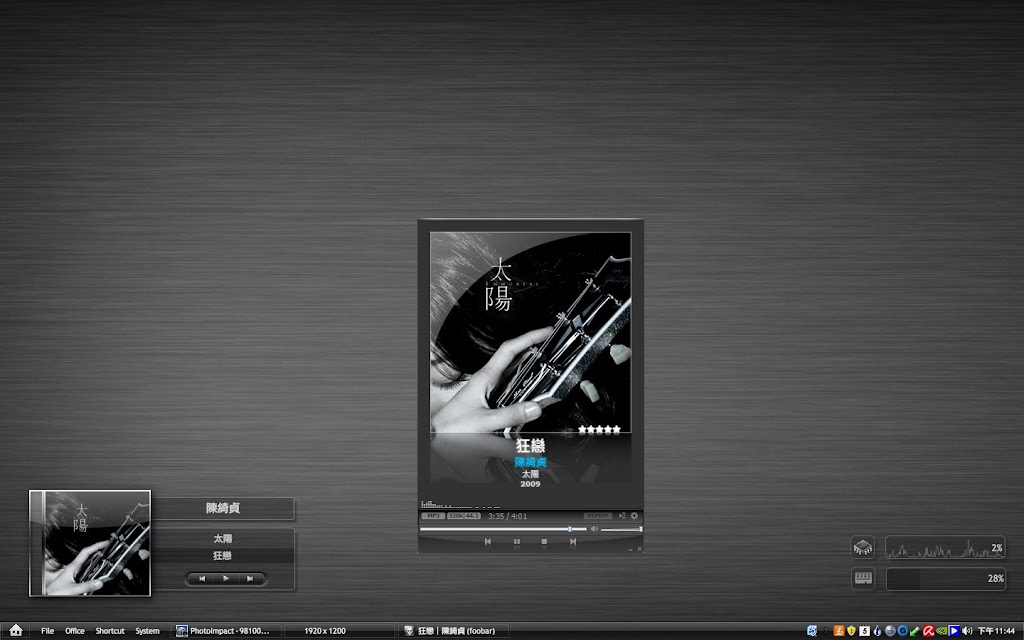Click the blue play-arrow tray icon

[954, 631]
